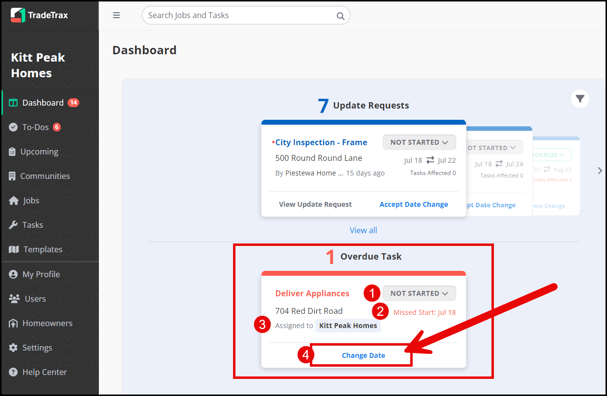Click Kitt Peak Homes assignee tag
Viewport: 607px width, 396px height.
[348, 326]
